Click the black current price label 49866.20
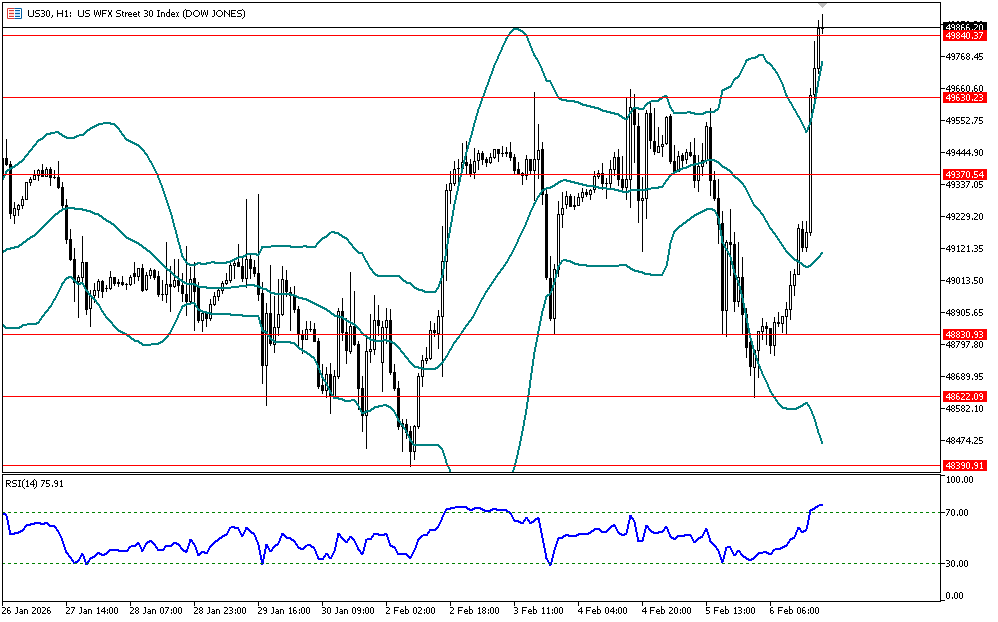The width and height of the screenshot is (998, 622). [x=964, y=26]
